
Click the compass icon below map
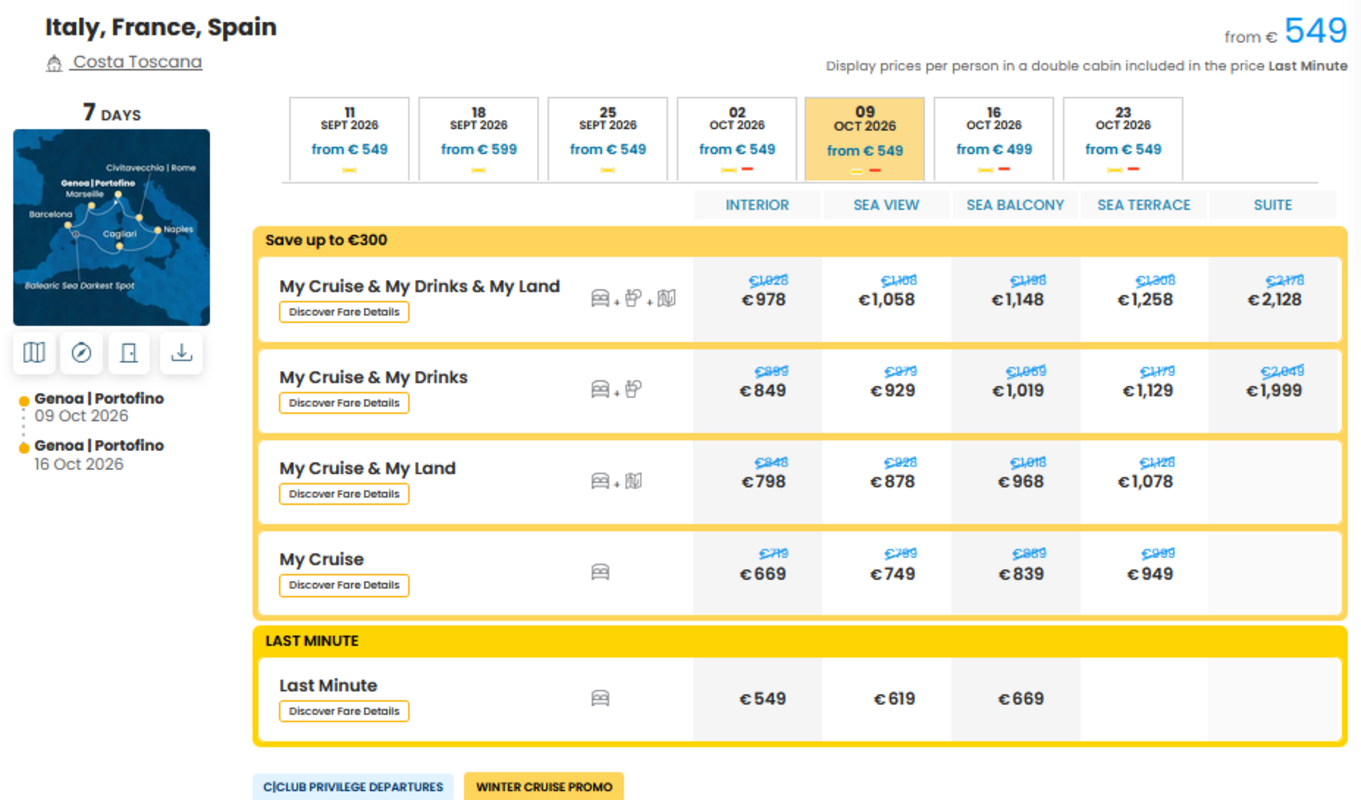(x=82, y=353)
